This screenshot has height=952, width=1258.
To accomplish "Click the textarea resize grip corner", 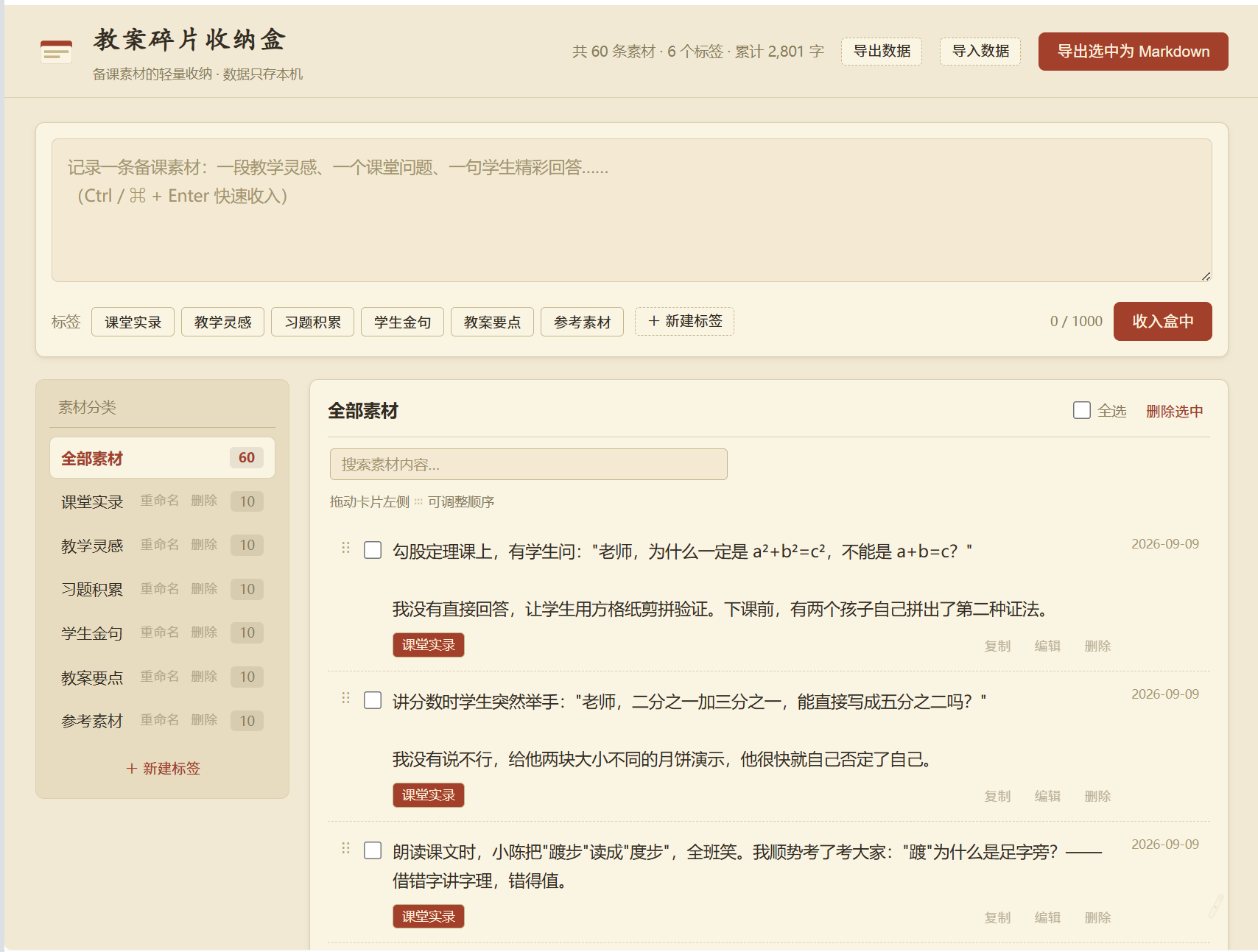I will point(1206,276).
